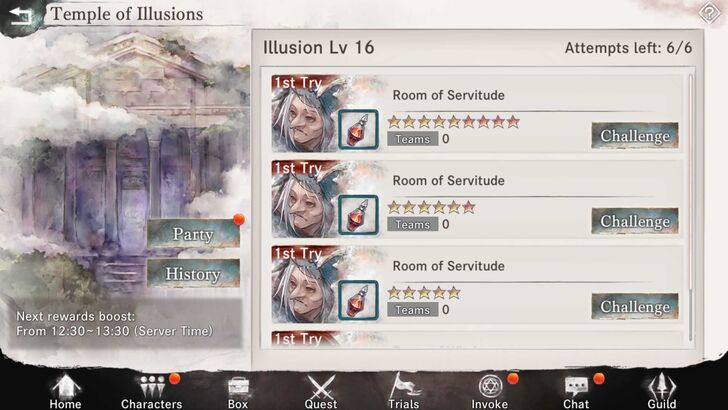Select the boss portrait of third room
The width and height of the screenshot is (728, 410).
(x=304, y=284)
